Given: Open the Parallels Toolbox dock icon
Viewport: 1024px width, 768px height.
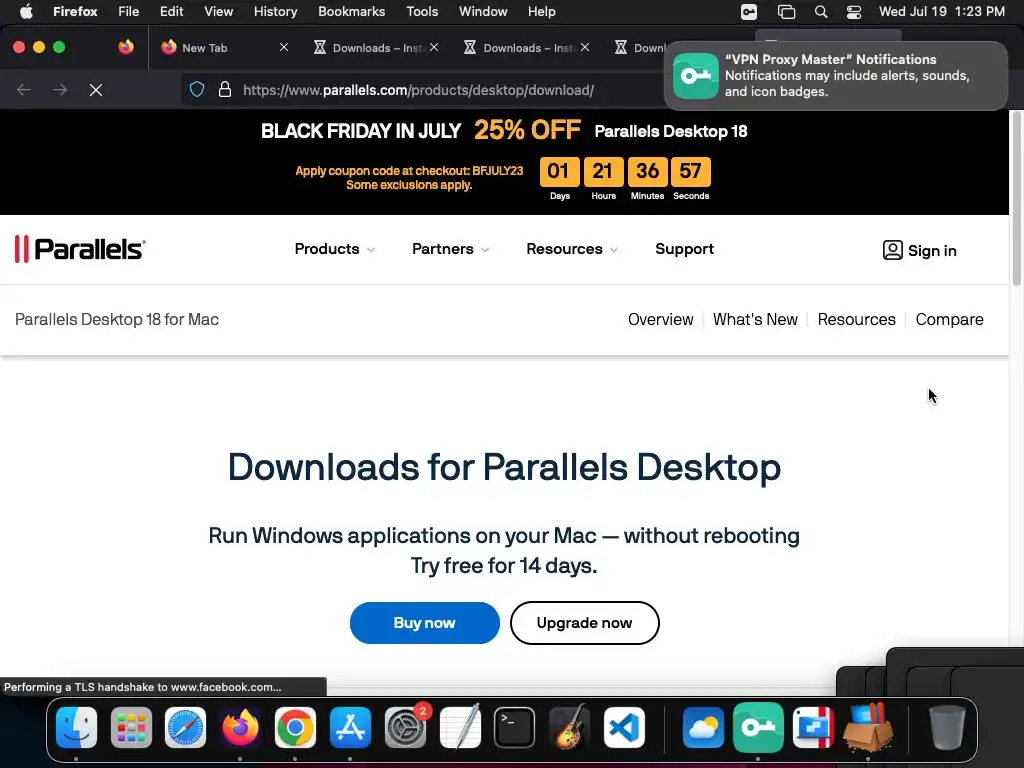Looking at the screenshot, I should click(813, 727).
